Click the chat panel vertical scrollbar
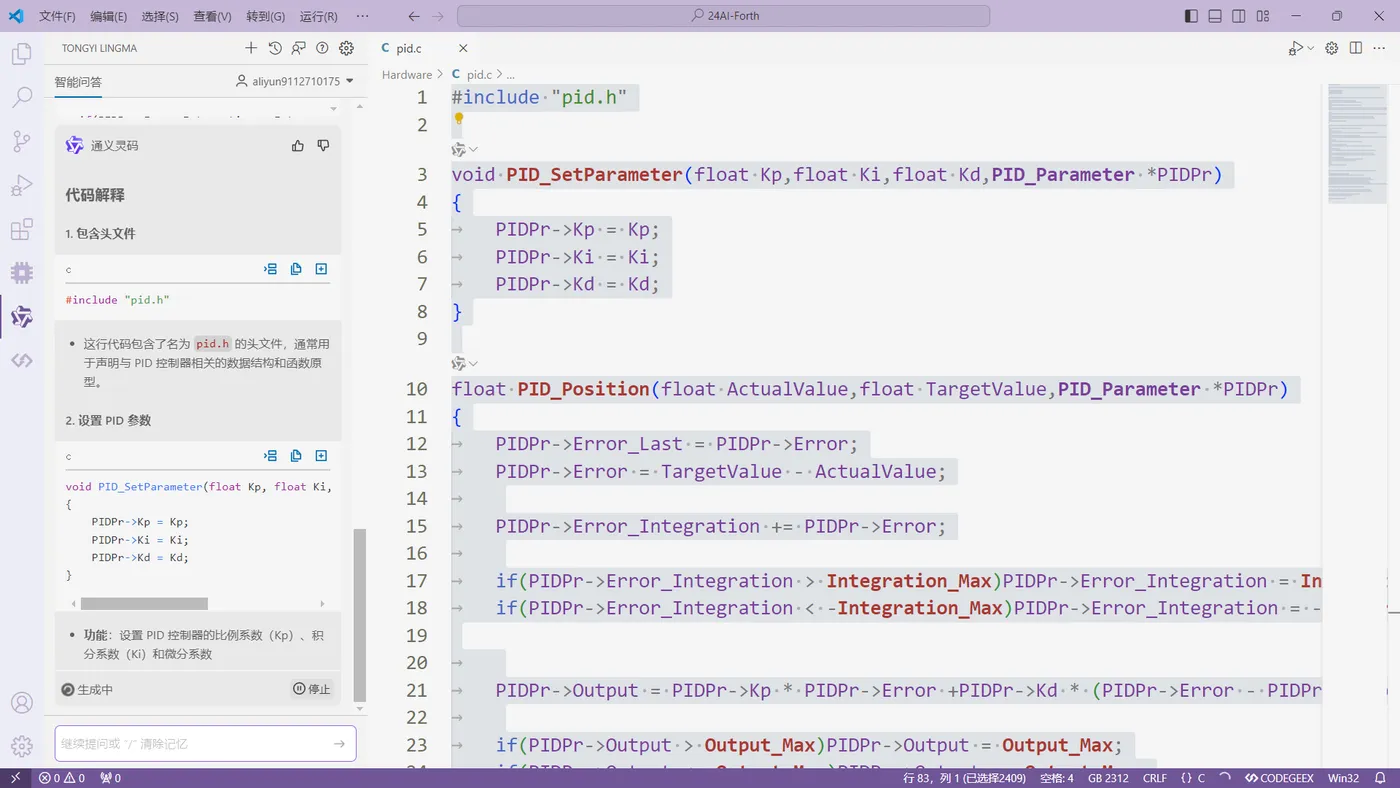 (x=360, y=615)
